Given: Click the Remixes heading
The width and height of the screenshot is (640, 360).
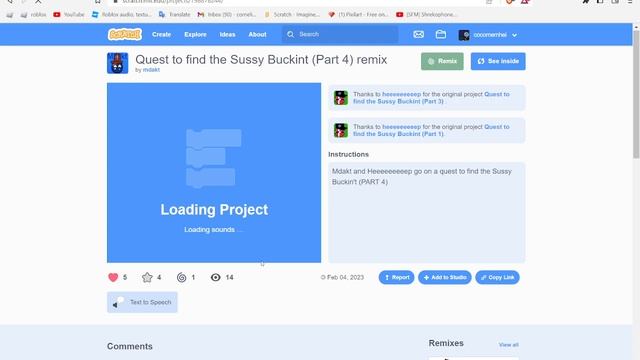Looking at the screenshot, I should click(x=446, y=343).
